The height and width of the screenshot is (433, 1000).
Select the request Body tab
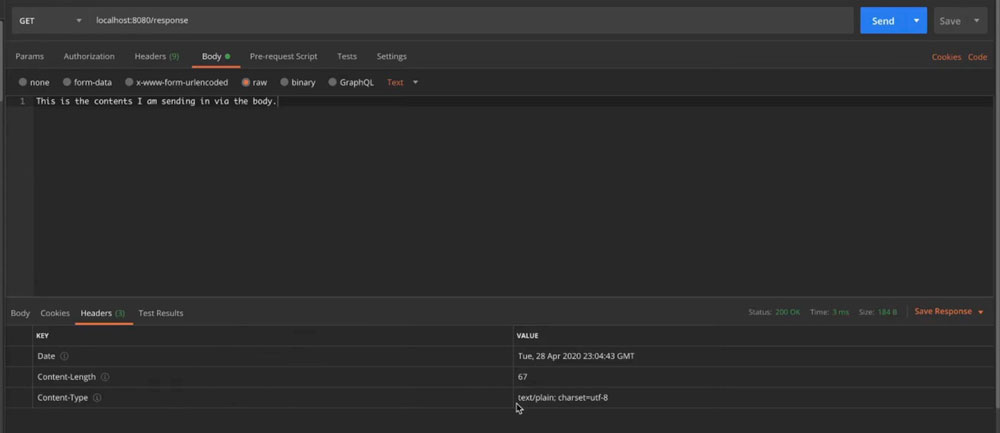pyautogui.click(x=216, y=56)
